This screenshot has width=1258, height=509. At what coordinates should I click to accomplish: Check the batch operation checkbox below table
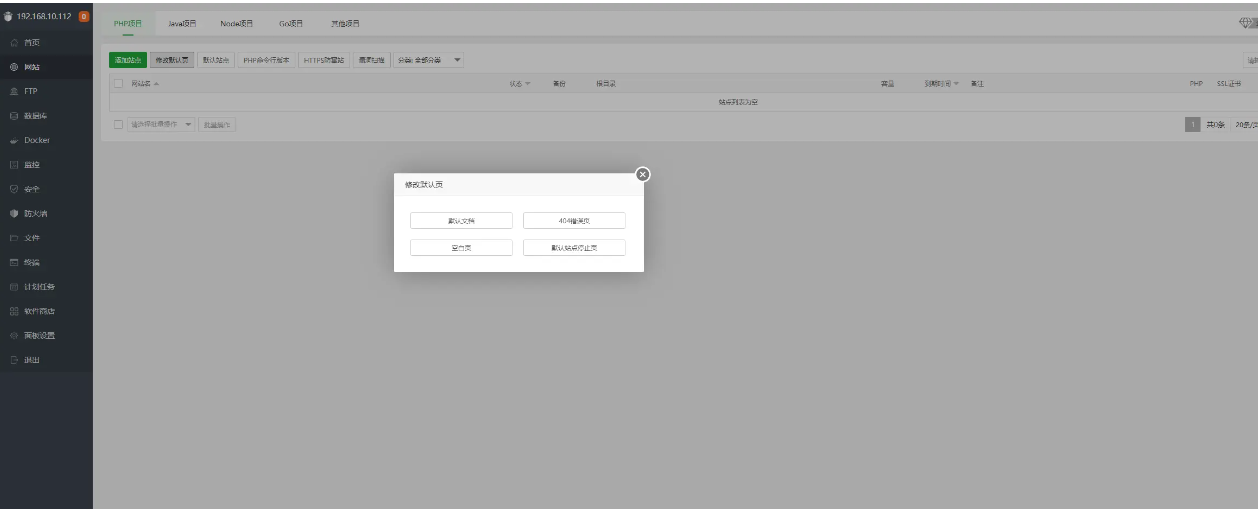coord(120,124)
